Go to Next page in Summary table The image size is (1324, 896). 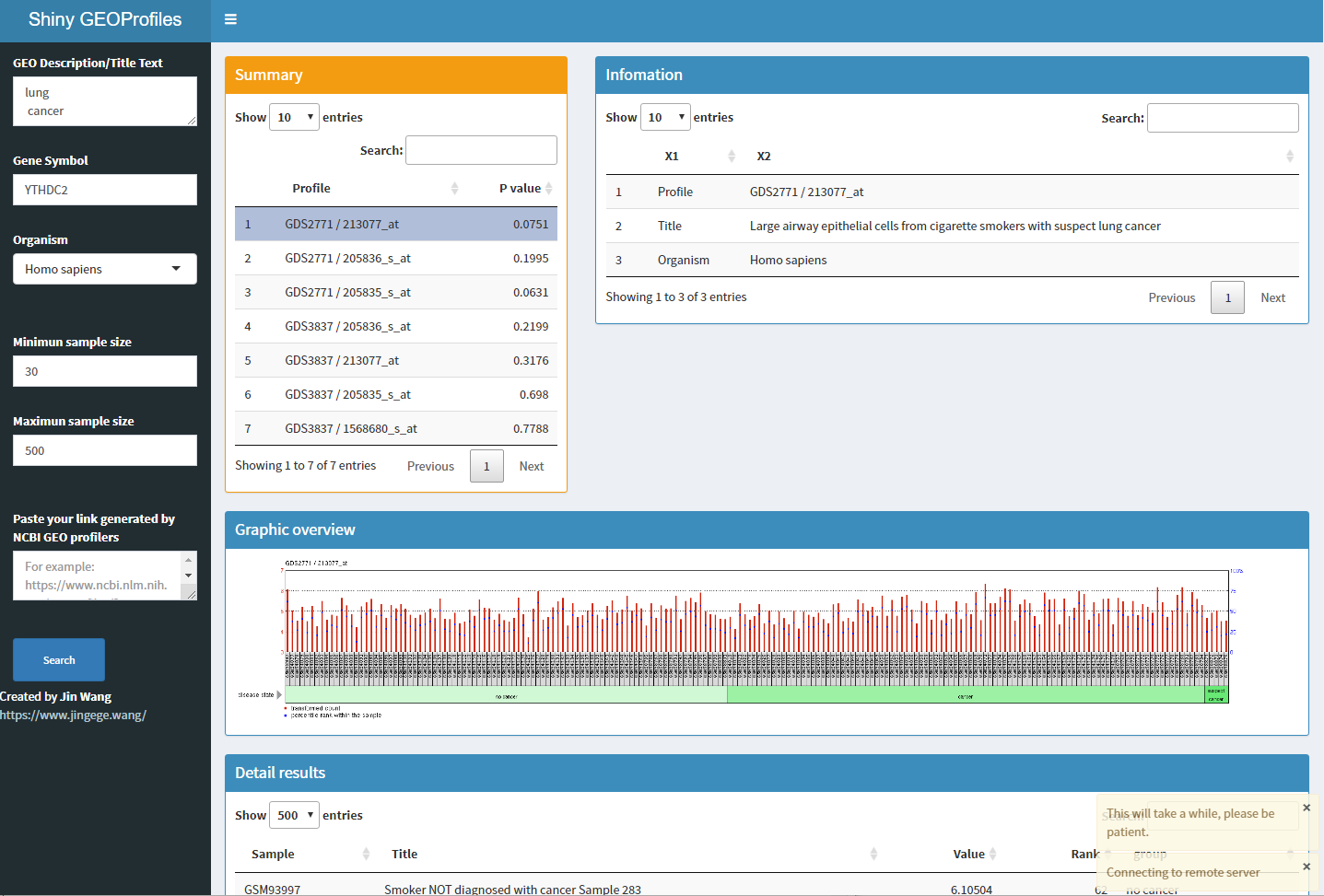(x=531, y=466)
